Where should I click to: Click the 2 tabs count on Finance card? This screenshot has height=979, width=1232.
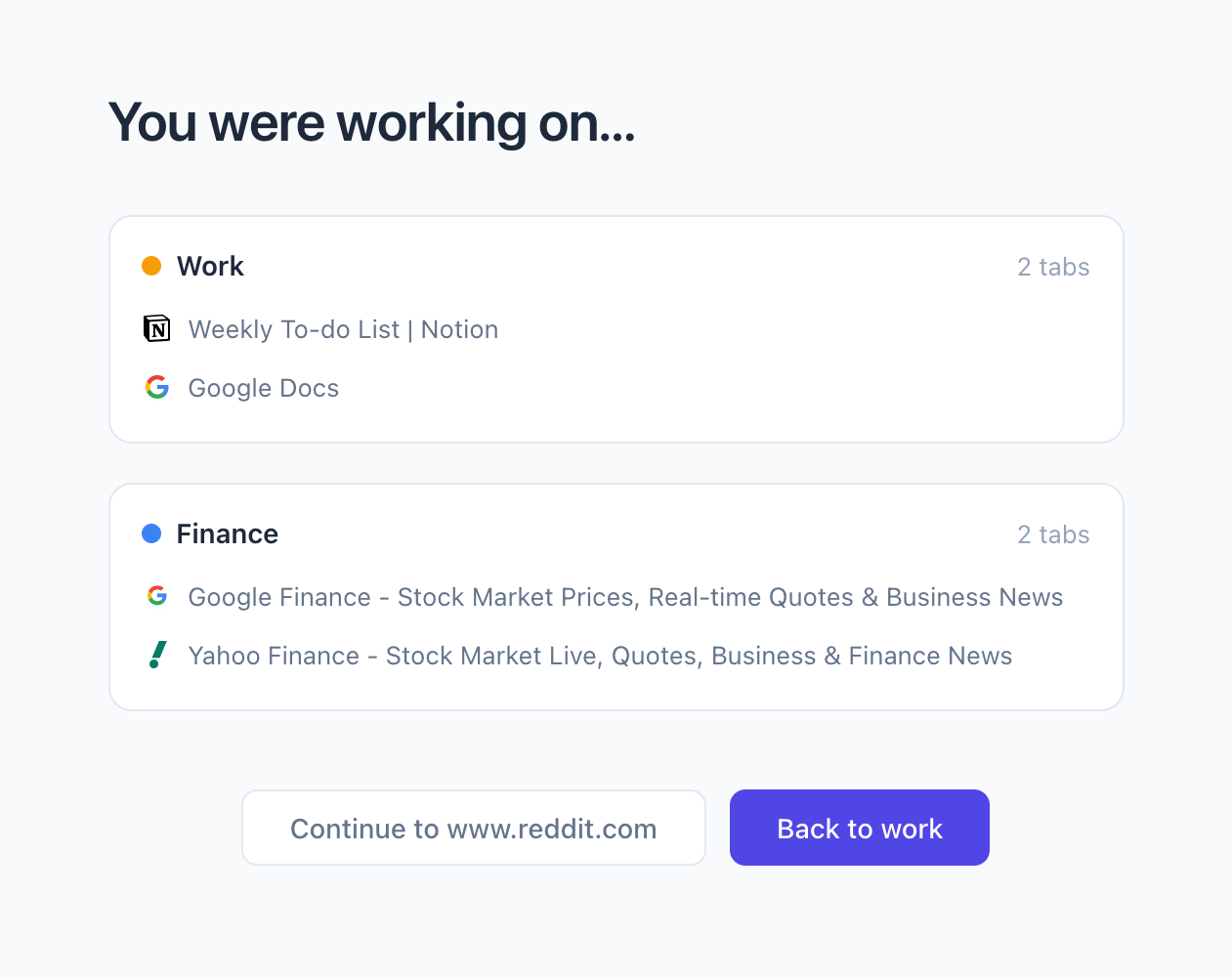tap(1053, 534)
